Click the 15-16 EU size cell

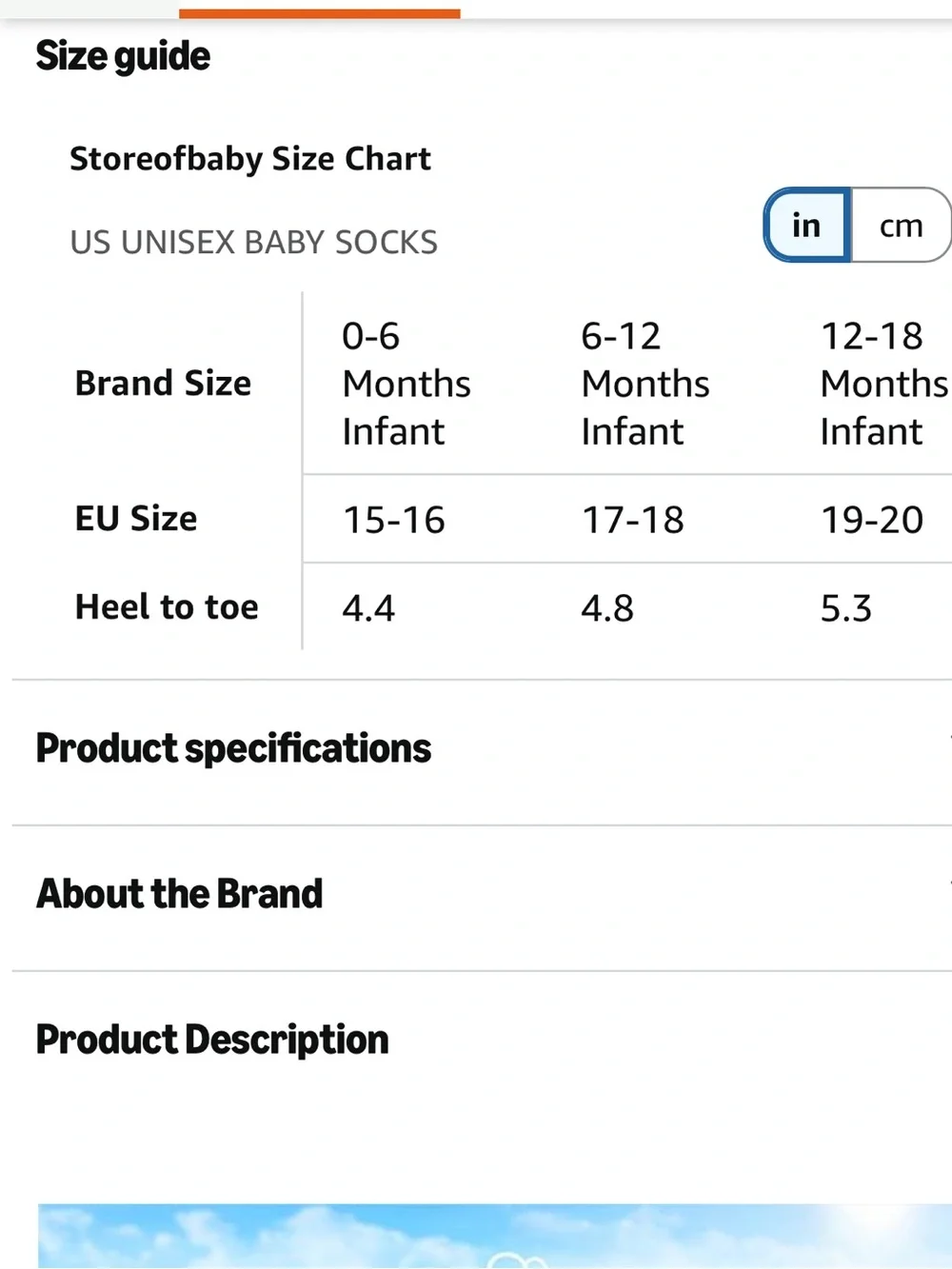(x=393, y=520)
